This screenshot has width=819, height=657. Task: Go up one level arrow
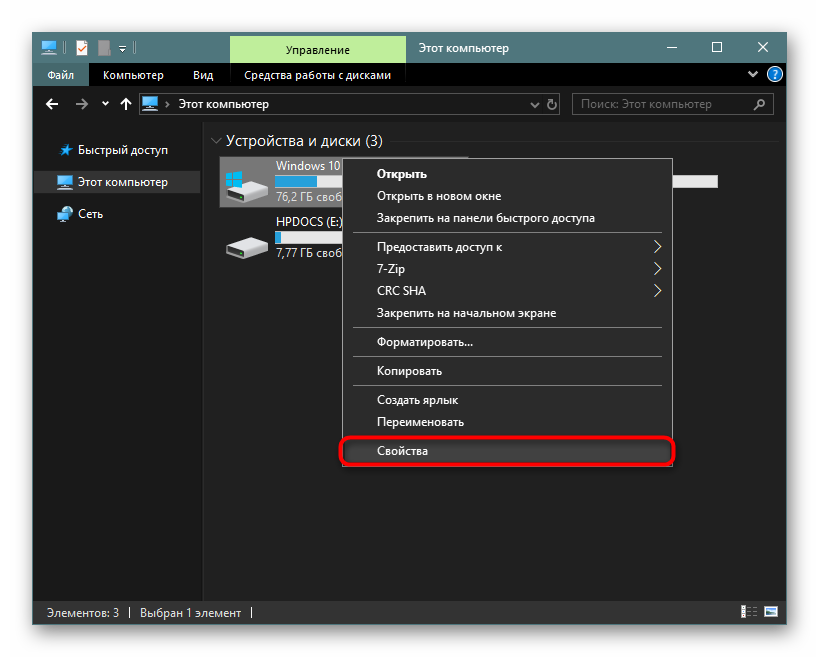pos(125,104)
